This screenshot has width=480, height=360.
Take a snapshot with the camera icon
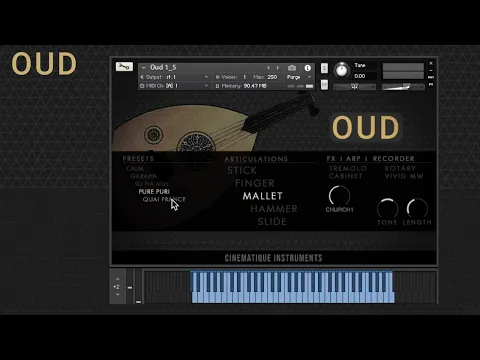pyautogui.click(x=292, y=68)
